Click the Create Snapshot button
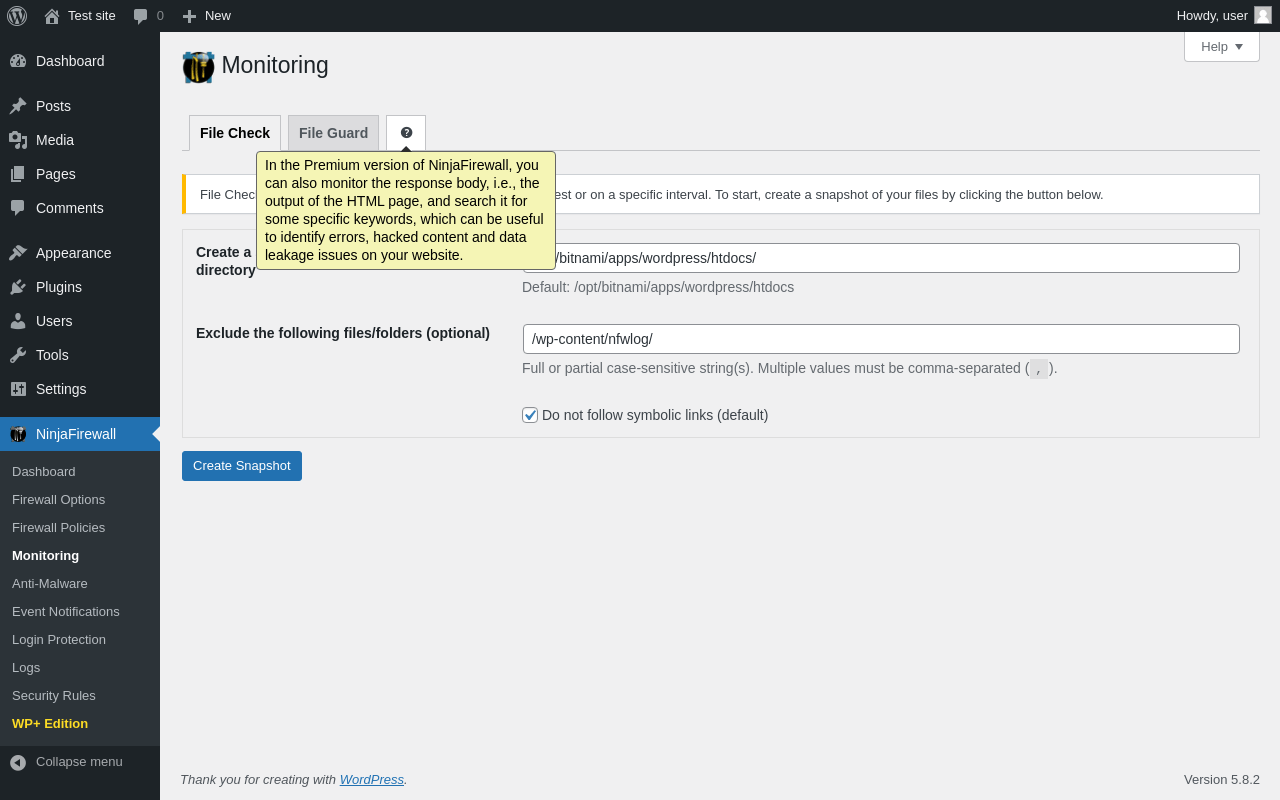This screenshot has width=1280, height=800. coord(242,466)
